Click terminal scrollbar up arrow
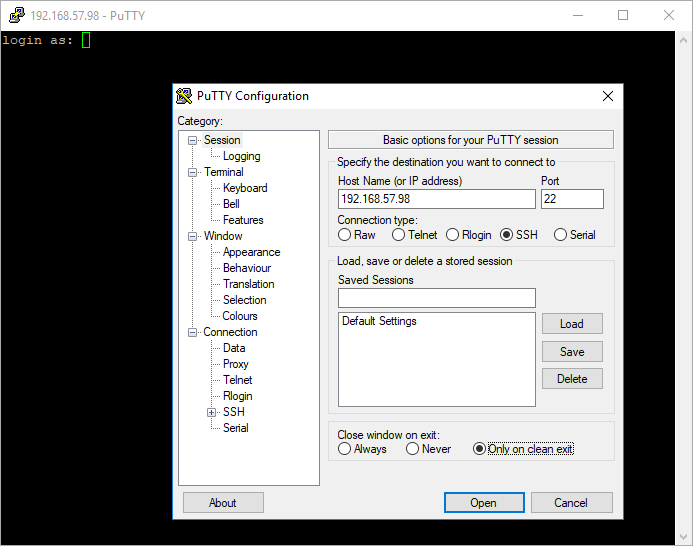693x546 pixels. [x=683, y=40]
